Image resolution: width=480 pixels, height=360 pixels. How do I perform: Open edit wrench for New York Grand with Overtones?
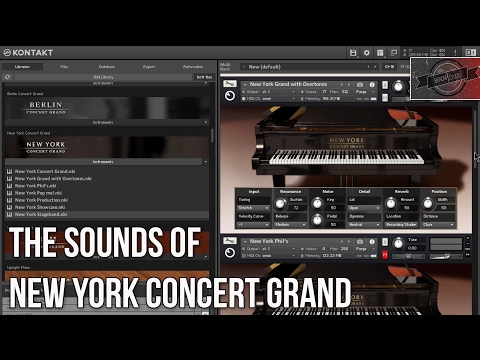[230, 83]
